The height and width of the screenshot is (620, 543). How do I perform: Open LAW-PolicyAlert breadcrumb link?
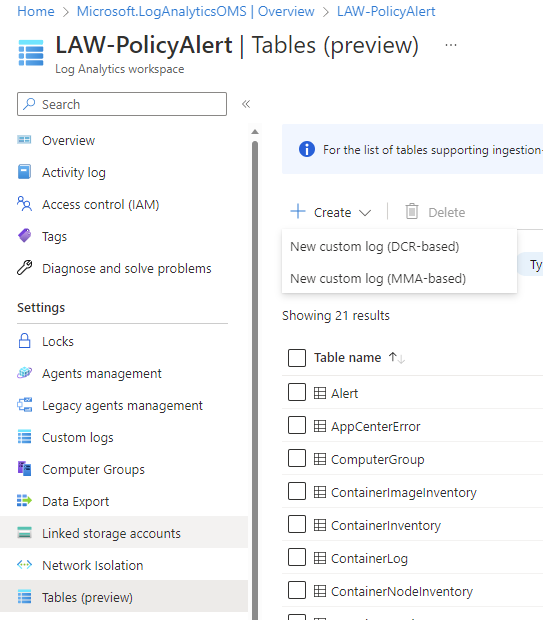click(386, 11)
